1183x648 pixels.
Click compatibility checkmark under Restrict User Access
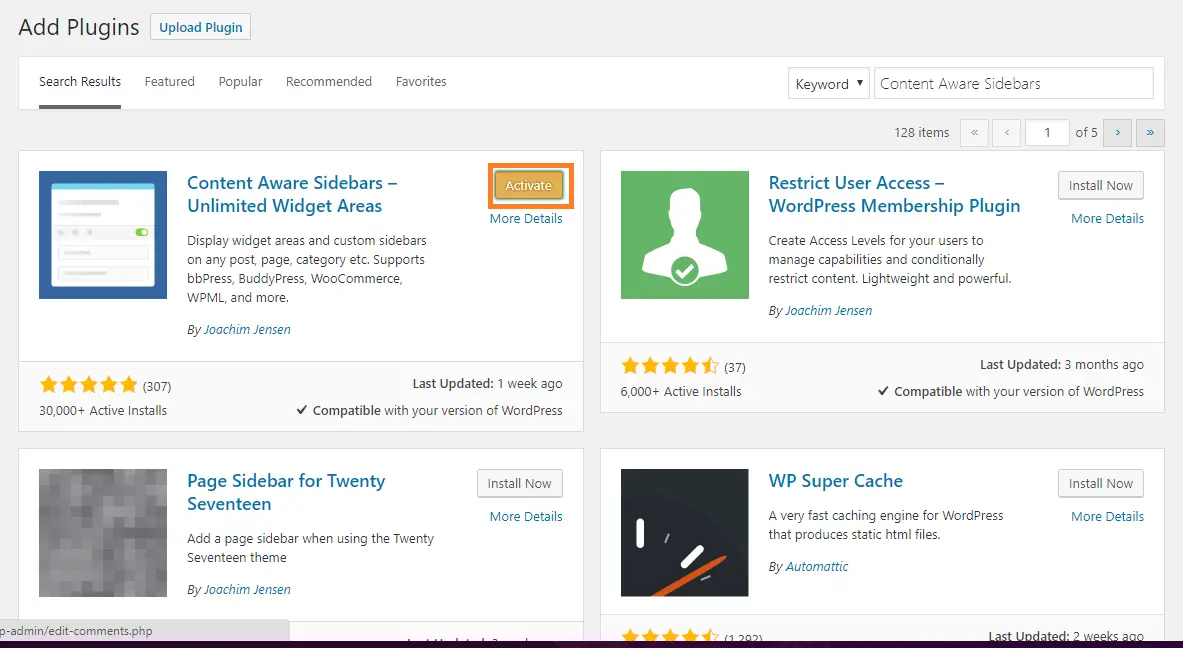(x=883, y=392)
